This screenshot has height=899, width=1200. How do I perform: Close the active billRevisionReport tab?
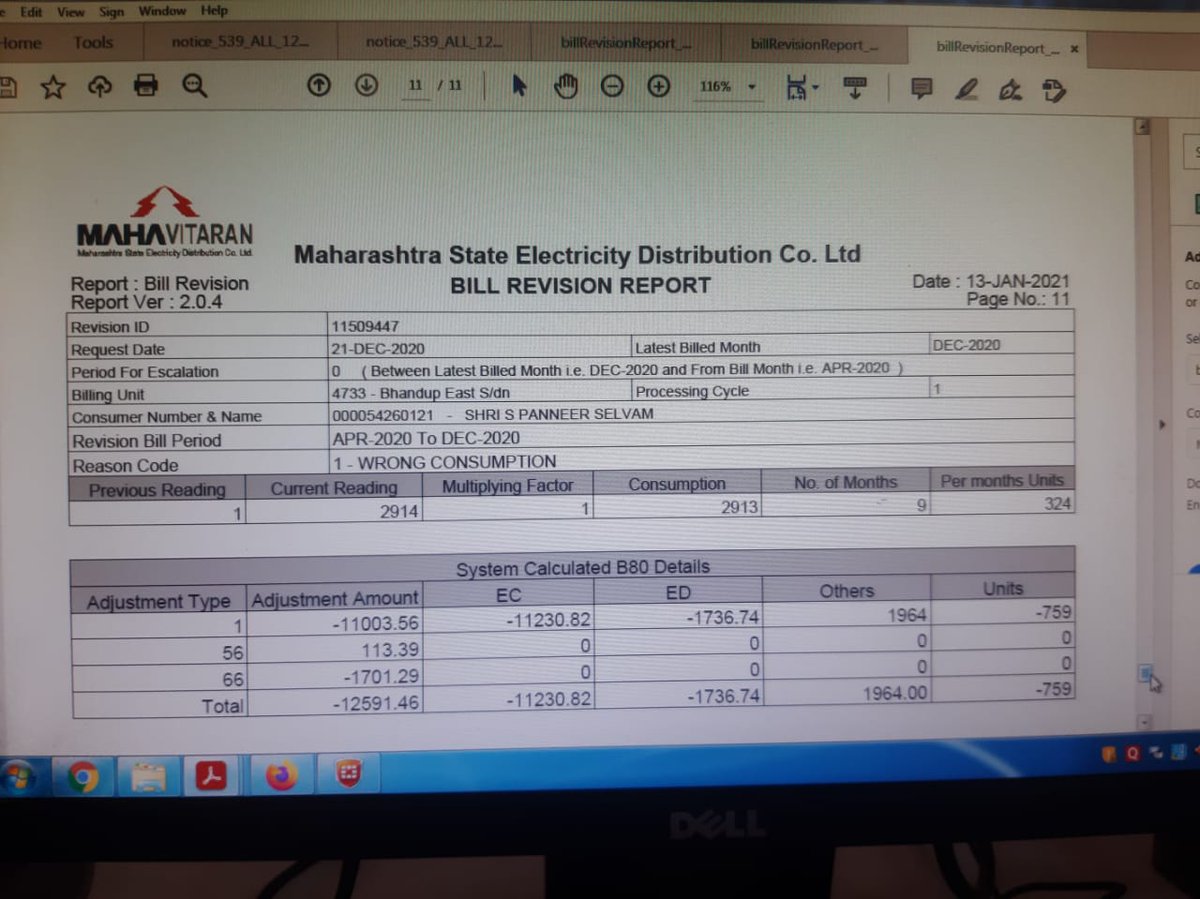pos(1074,48)
